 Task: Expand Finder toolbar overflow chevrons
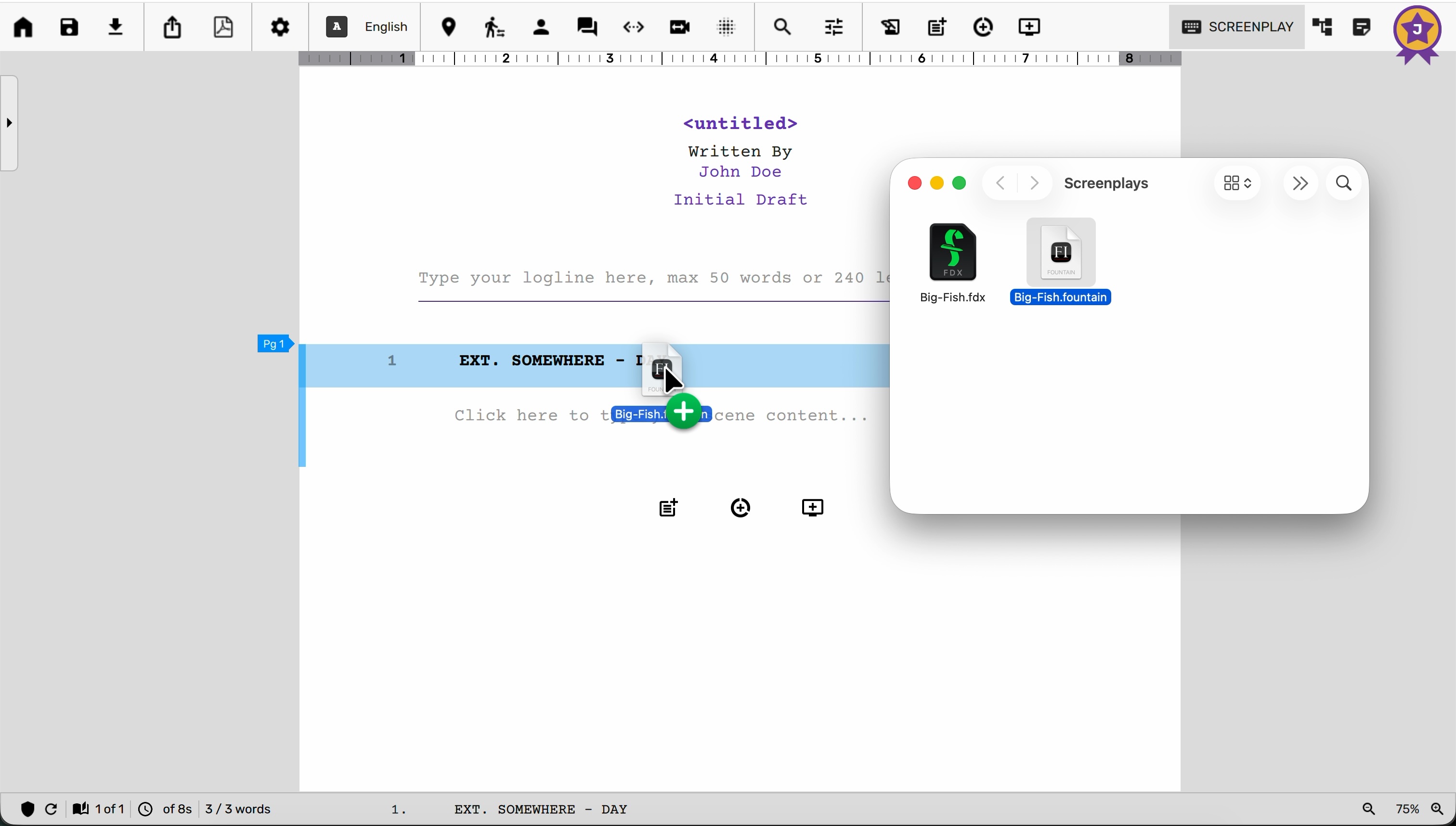[x=1300, y=183]
